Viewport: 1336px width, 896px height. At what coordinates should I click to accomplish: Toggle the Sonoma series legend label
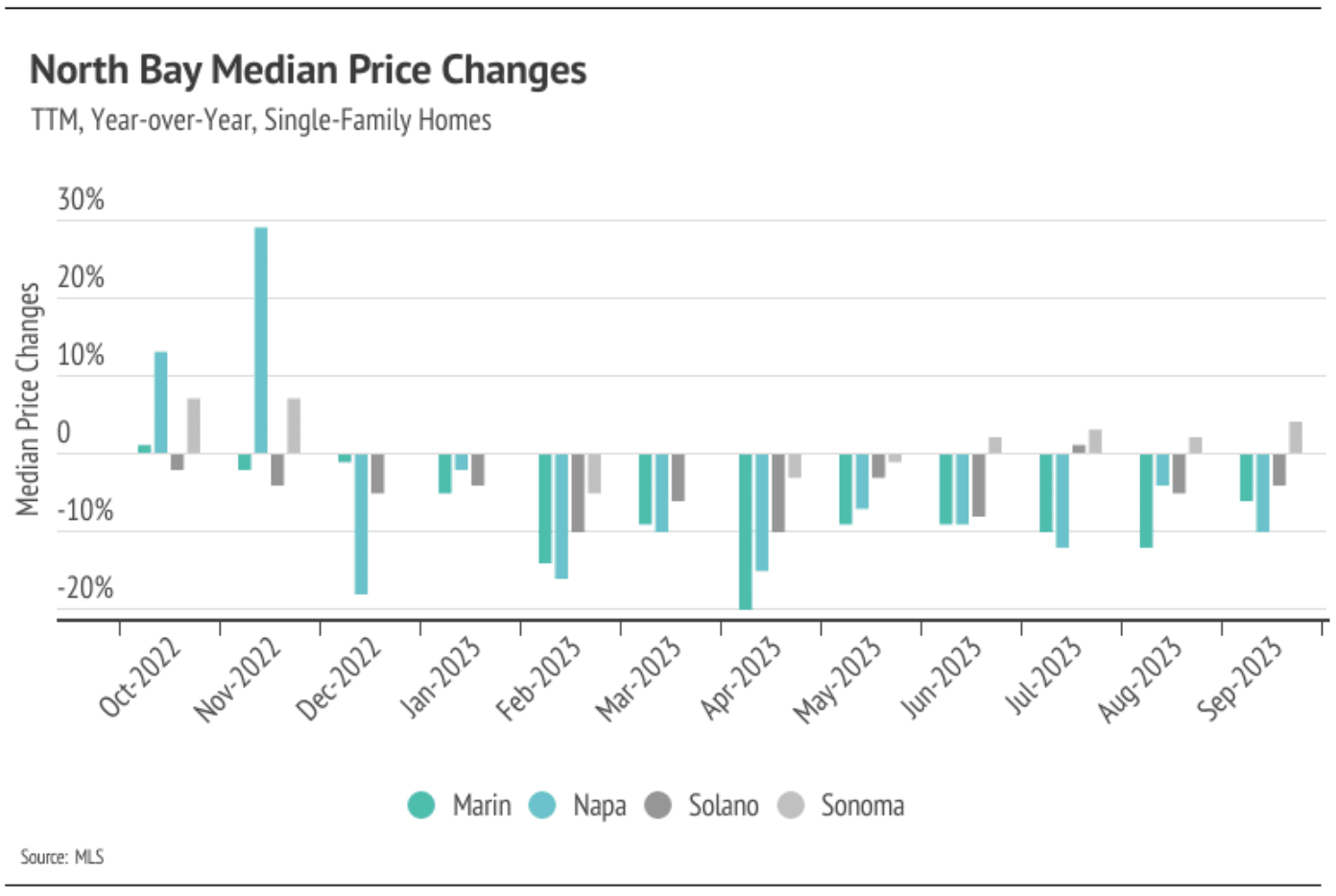pos(862,805)
